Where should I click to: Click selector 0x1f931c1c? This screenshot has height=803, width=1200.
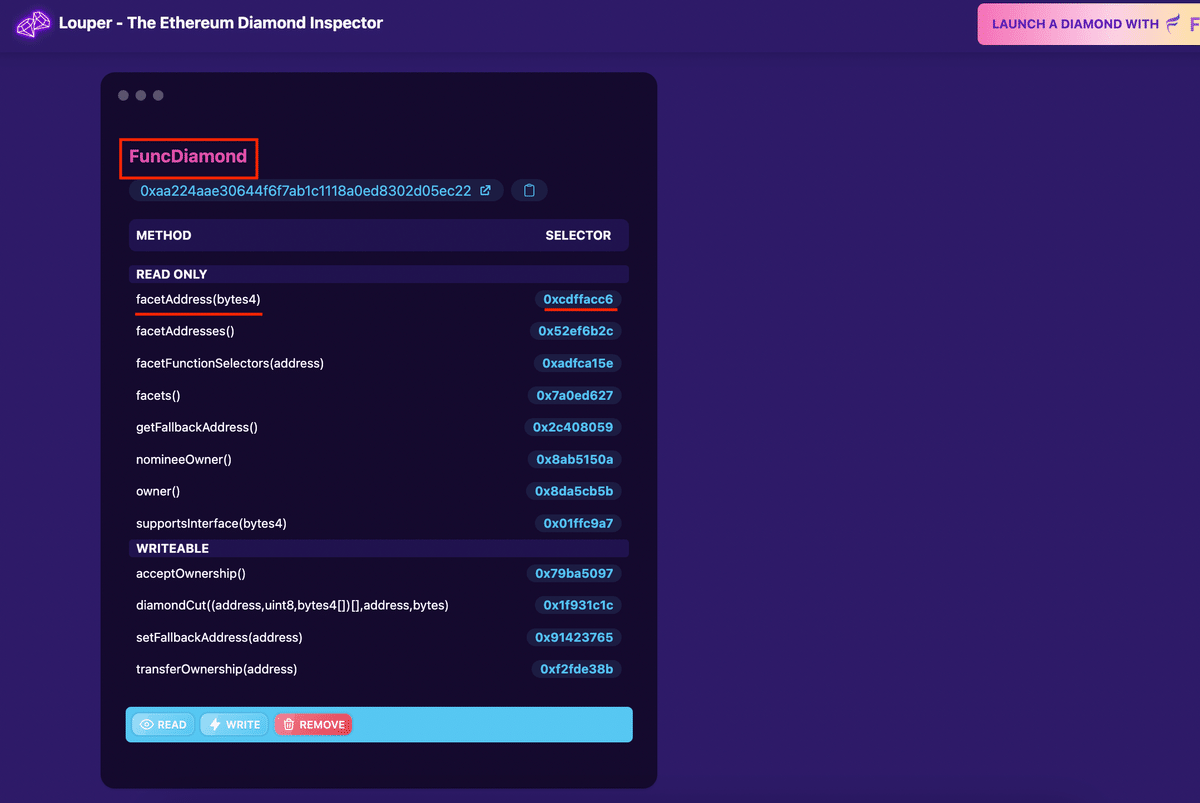[x=578, y=605]
